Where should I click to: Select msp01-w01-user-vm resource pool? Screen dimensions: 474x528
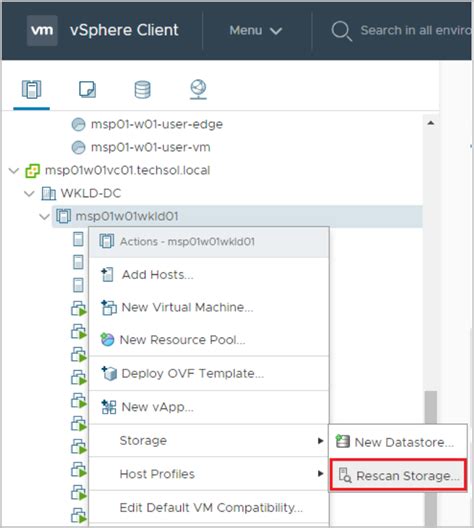pos(150,147)
